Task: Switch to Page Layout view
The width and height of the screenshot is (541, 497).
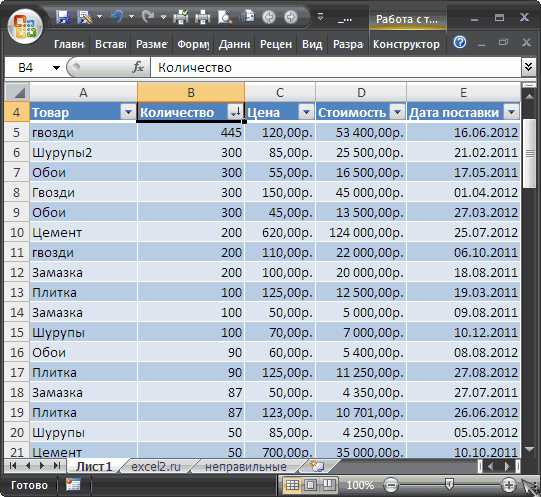Action: 311,485
